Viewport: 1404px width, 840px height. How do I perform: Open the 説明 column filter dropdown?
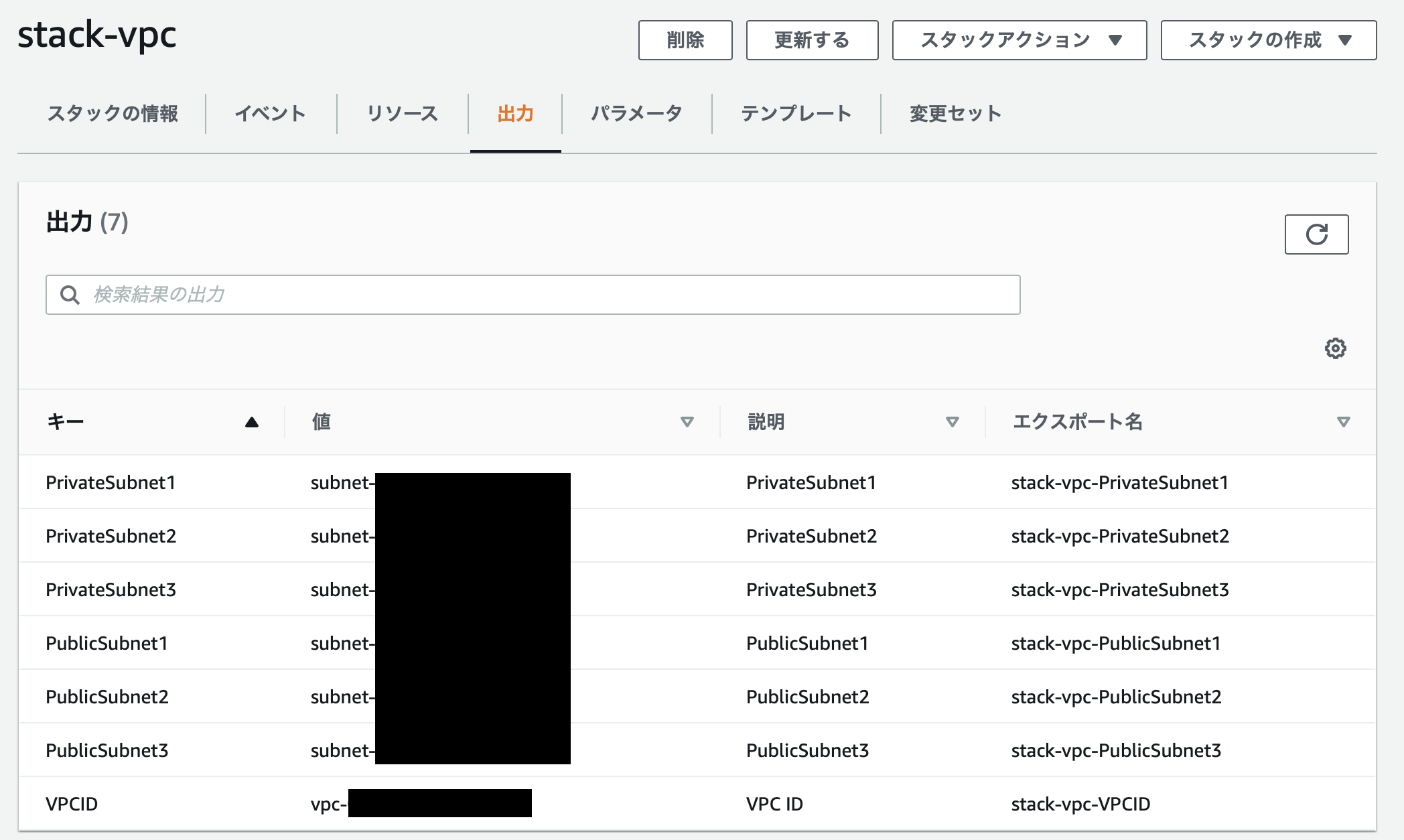pos(951,422)
